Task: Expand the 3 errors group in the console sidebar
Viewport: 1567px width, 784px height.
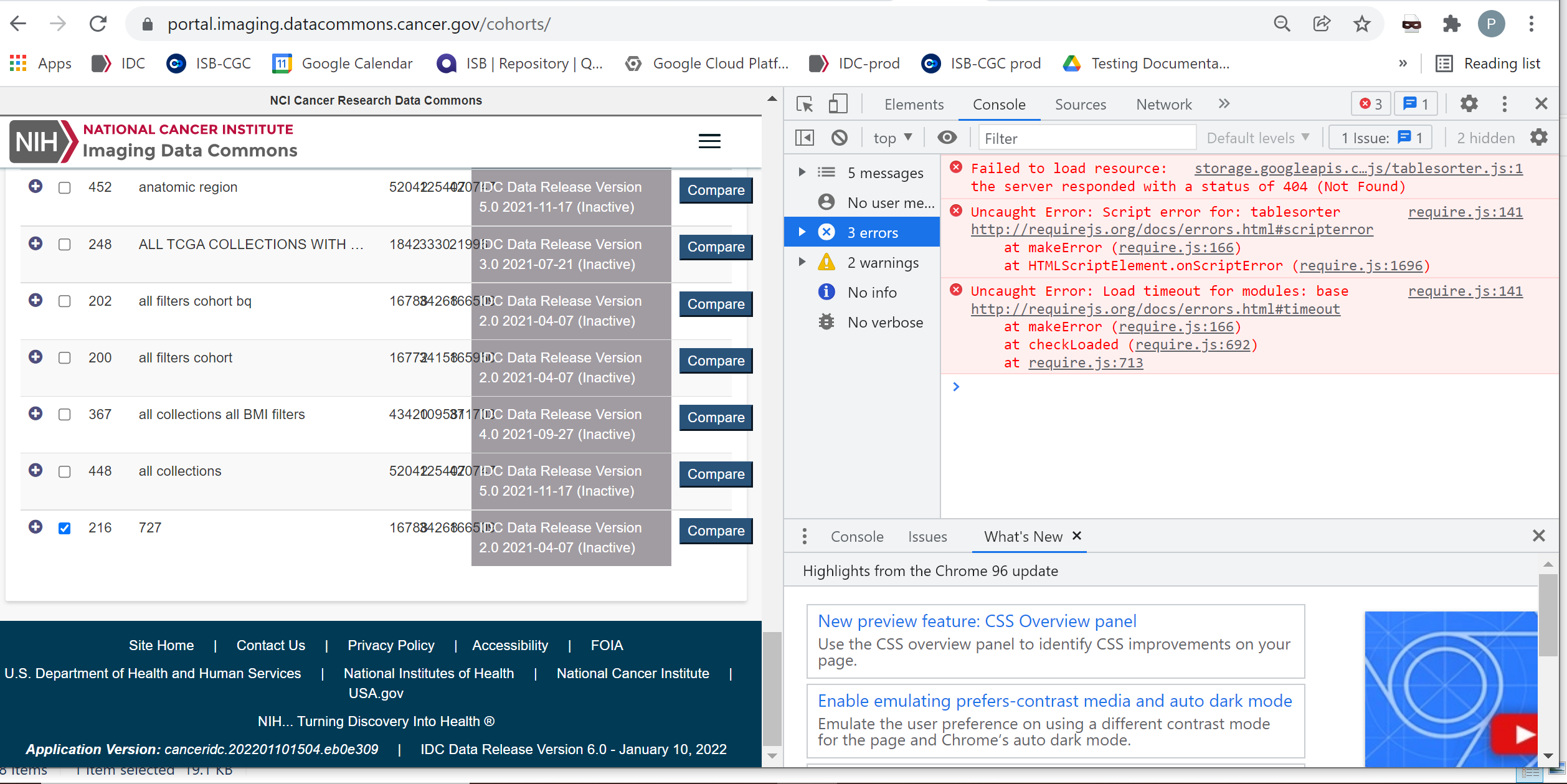Action: 802,232
